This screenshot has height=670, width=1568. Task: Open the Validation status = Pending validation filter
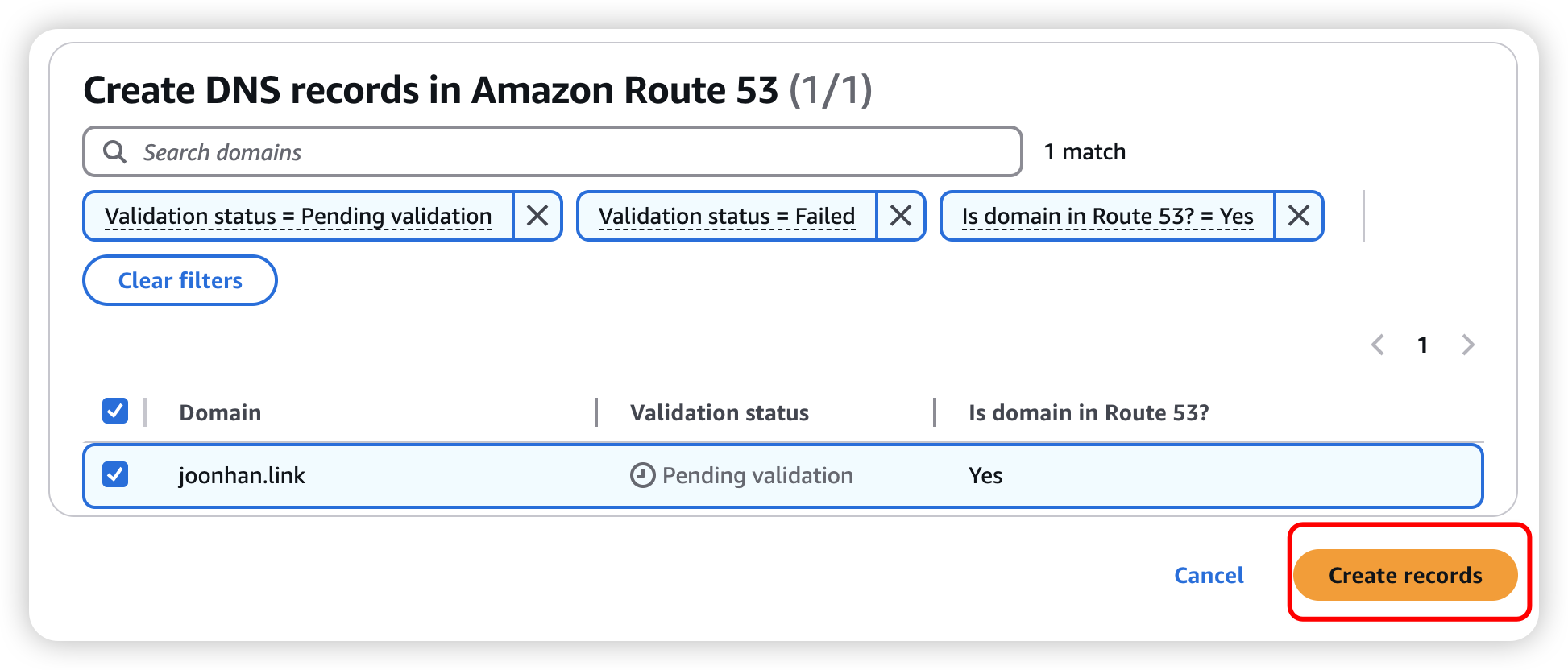click(298, 216)
